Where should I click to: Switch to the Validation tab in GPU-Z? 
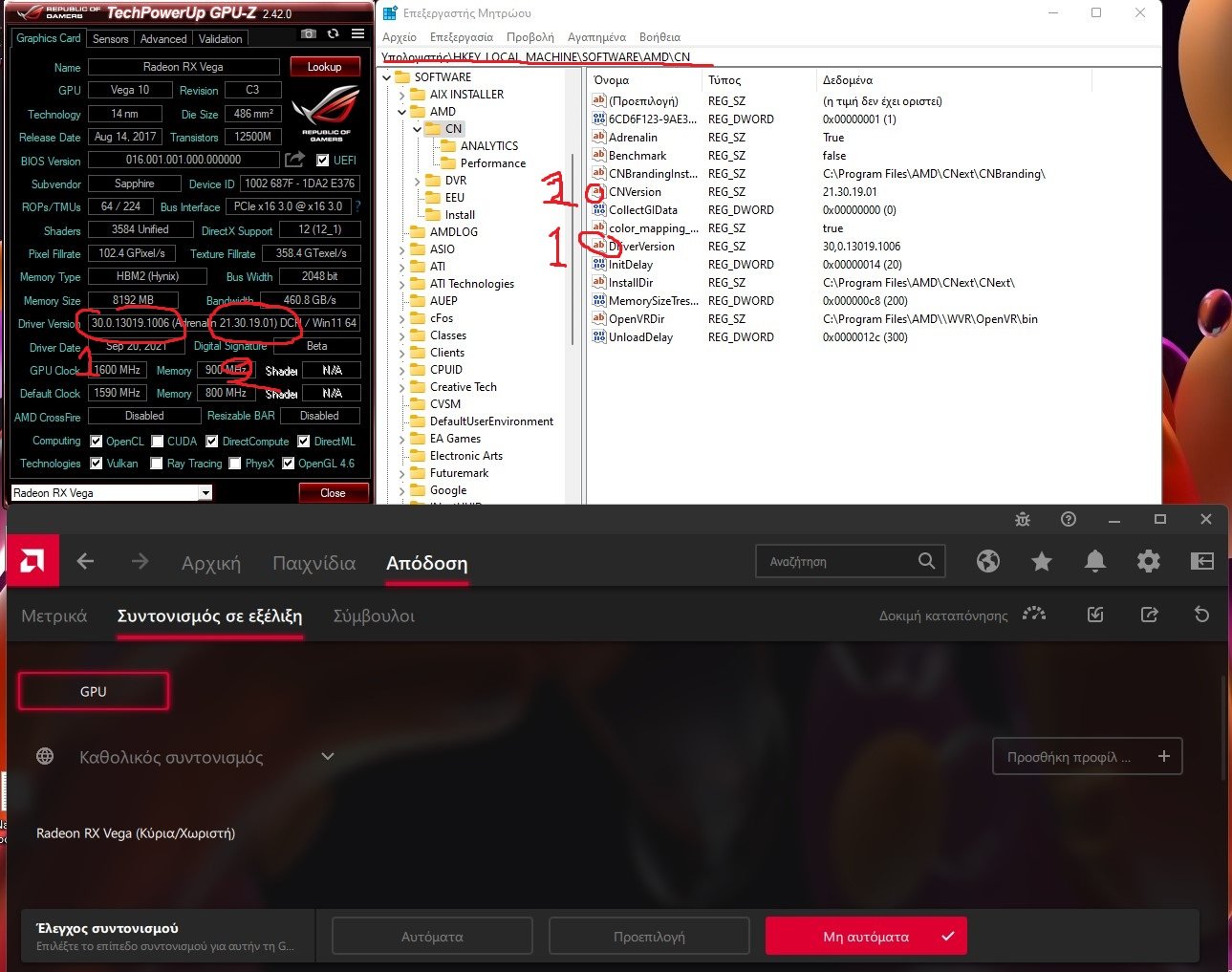point(221,39)
